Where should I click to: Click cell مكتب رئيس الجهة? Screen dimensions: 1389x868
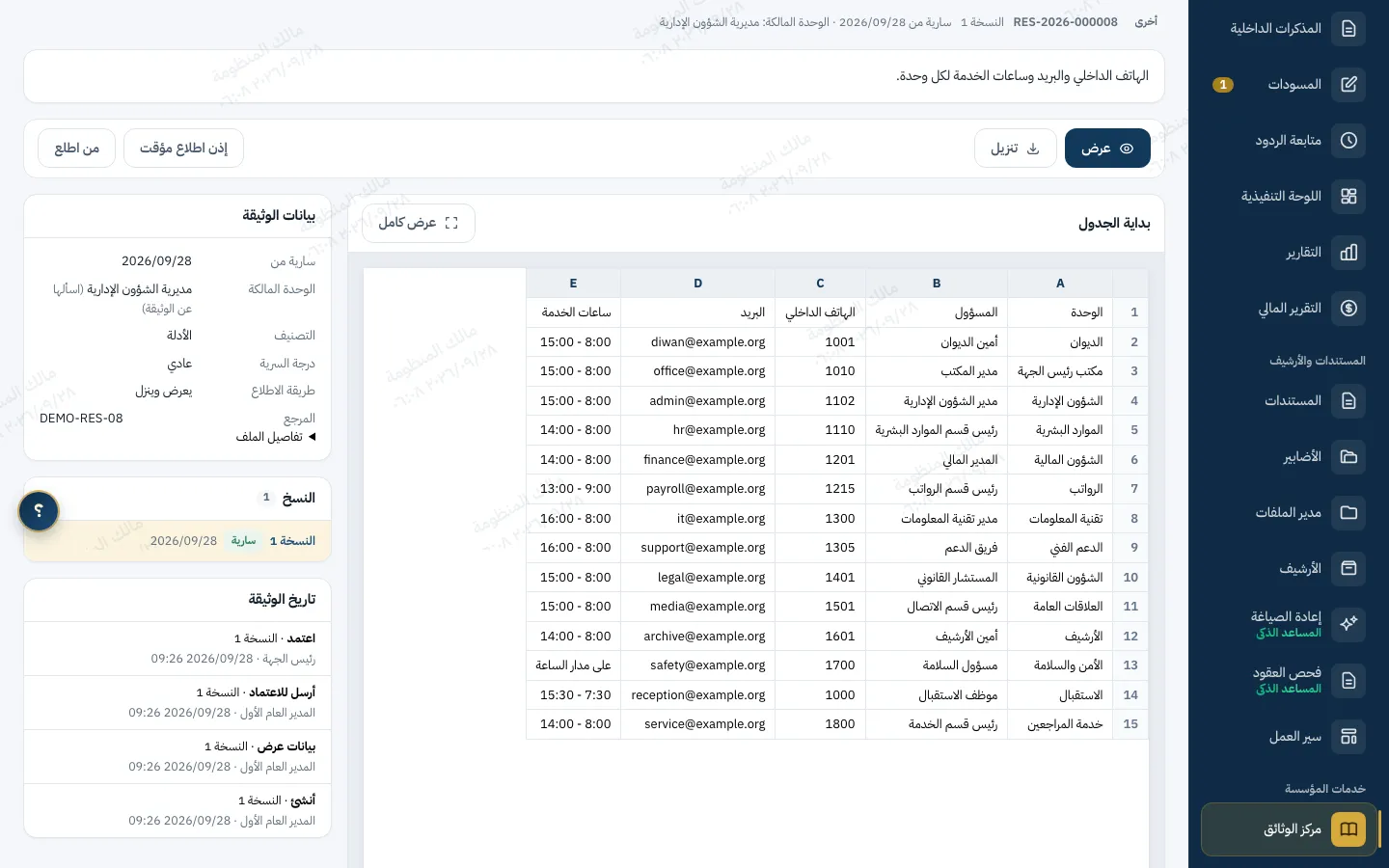1060,371
